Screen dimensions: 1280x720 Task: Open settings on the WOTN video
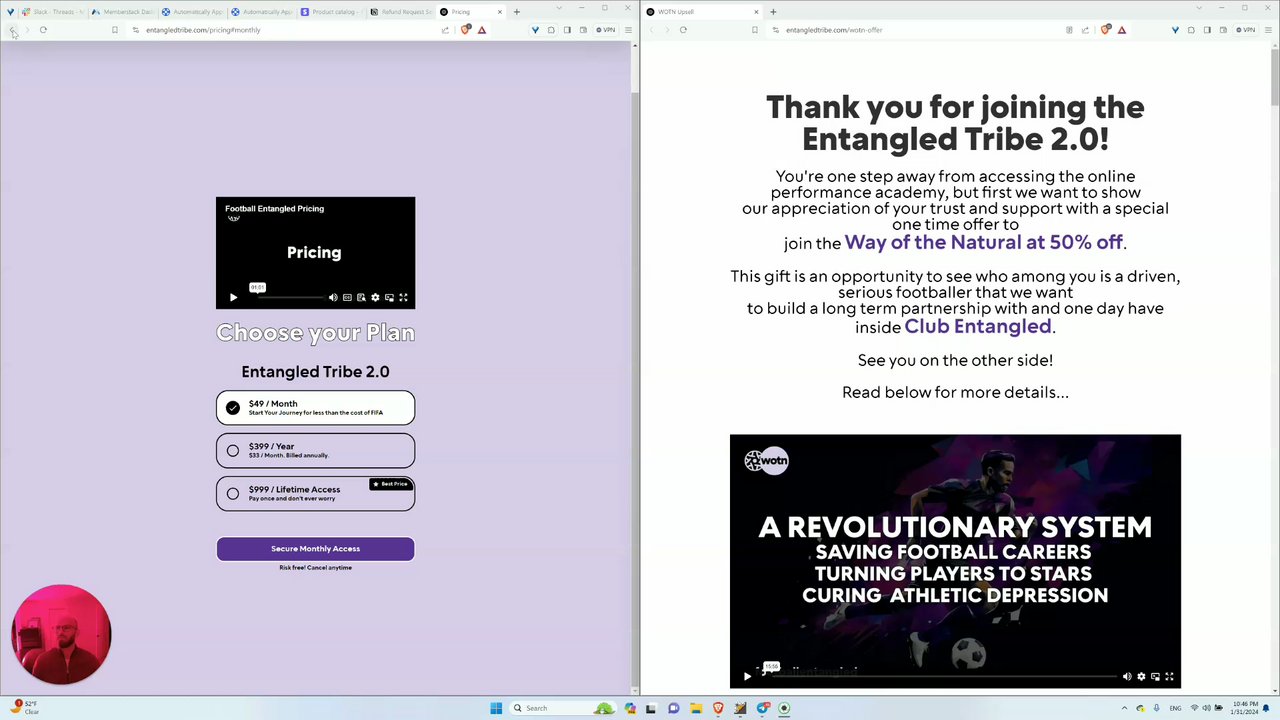point(1141,676)
